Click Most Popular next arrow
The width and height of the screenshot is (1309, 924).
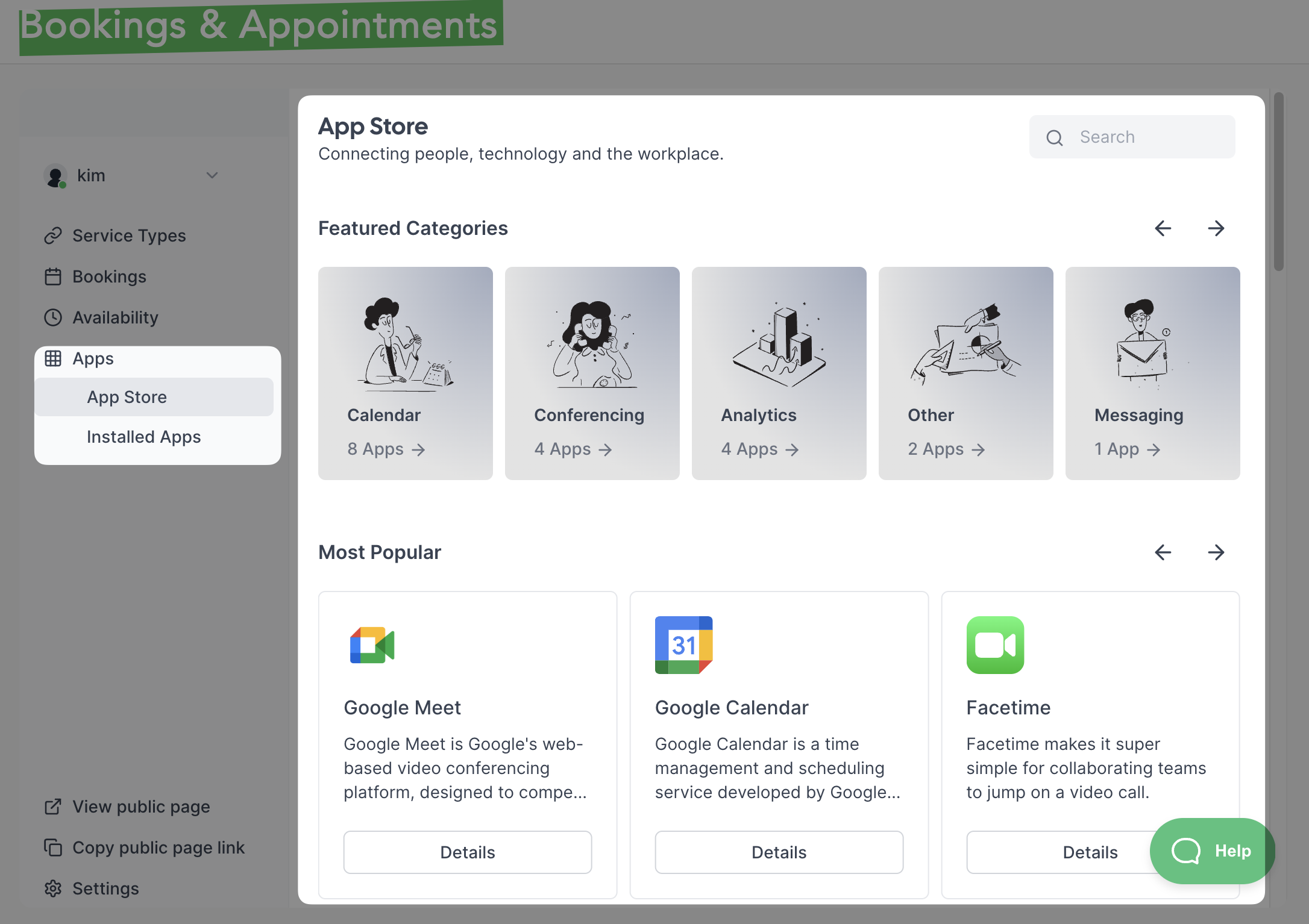pos(1216,552)
